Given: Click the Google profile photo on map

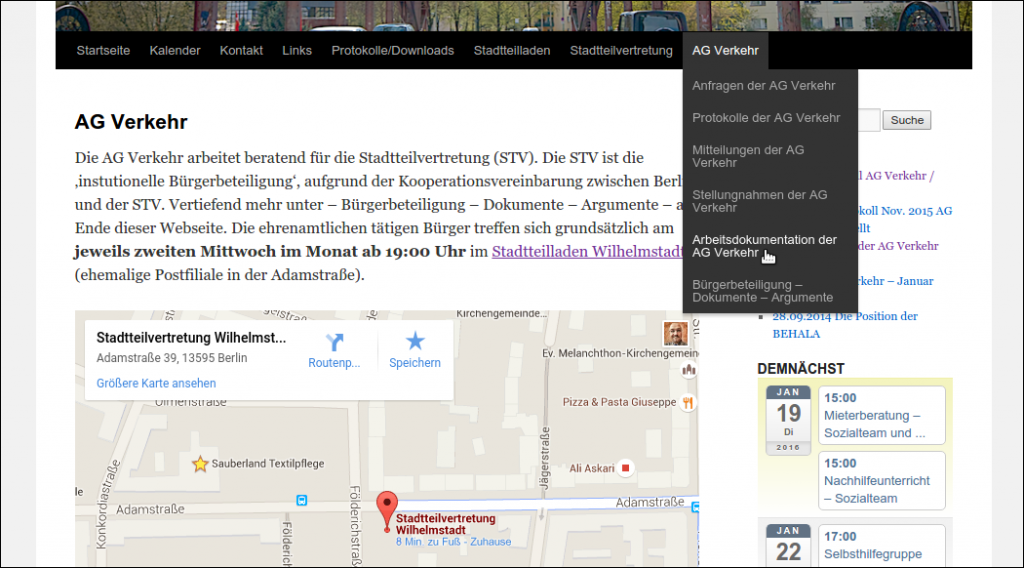Looking at the screenshot, I should (676, 333).
